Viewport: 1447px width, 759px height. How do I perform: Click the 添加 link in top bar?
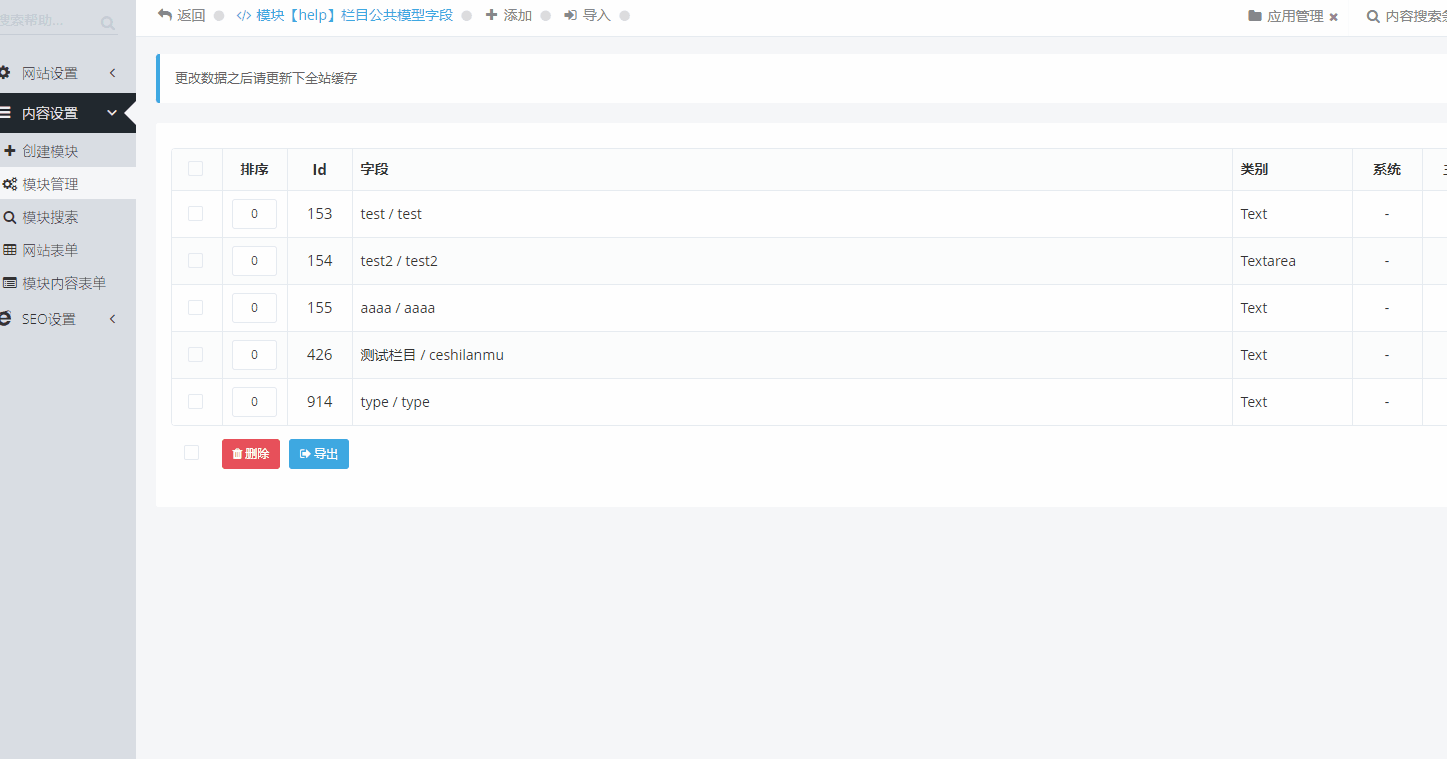517,15
